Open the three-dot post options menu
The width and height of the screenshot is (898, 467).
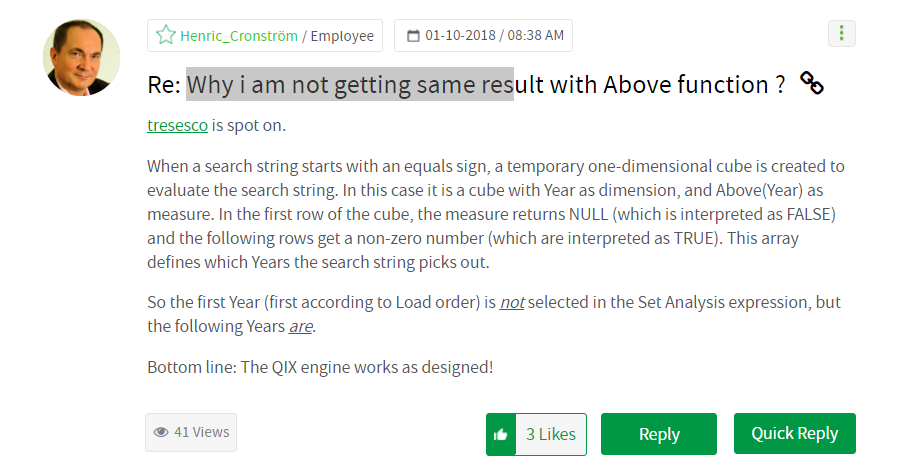click(x=841, y=34)
